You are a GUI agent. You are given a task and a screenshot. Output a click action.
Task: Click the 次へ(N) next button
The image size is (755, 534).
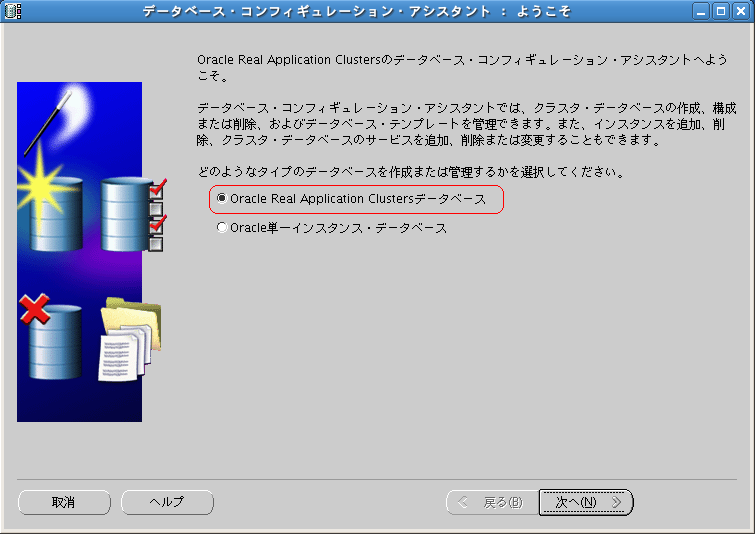pos(586,502)
